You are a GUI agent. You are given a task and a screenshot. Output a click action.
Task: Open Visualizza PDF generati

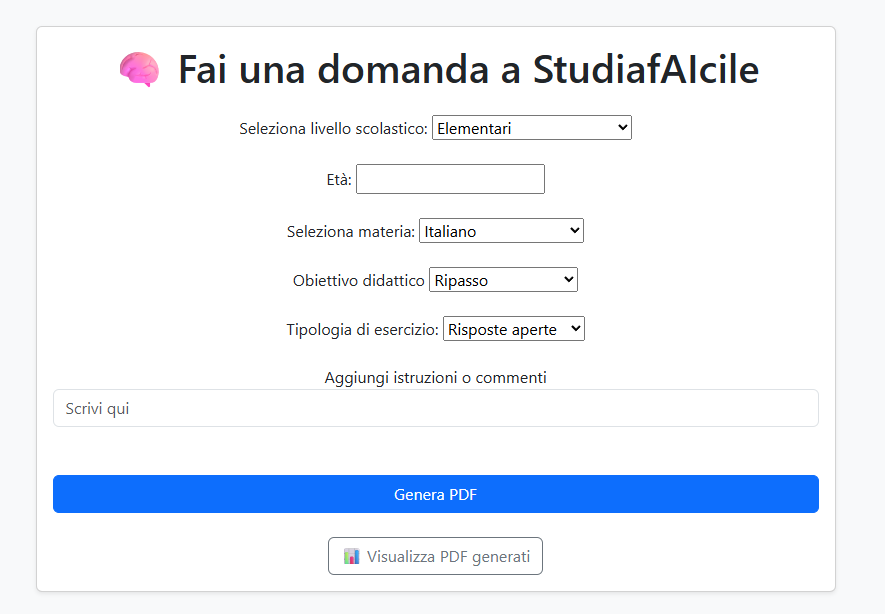[436, 556]
